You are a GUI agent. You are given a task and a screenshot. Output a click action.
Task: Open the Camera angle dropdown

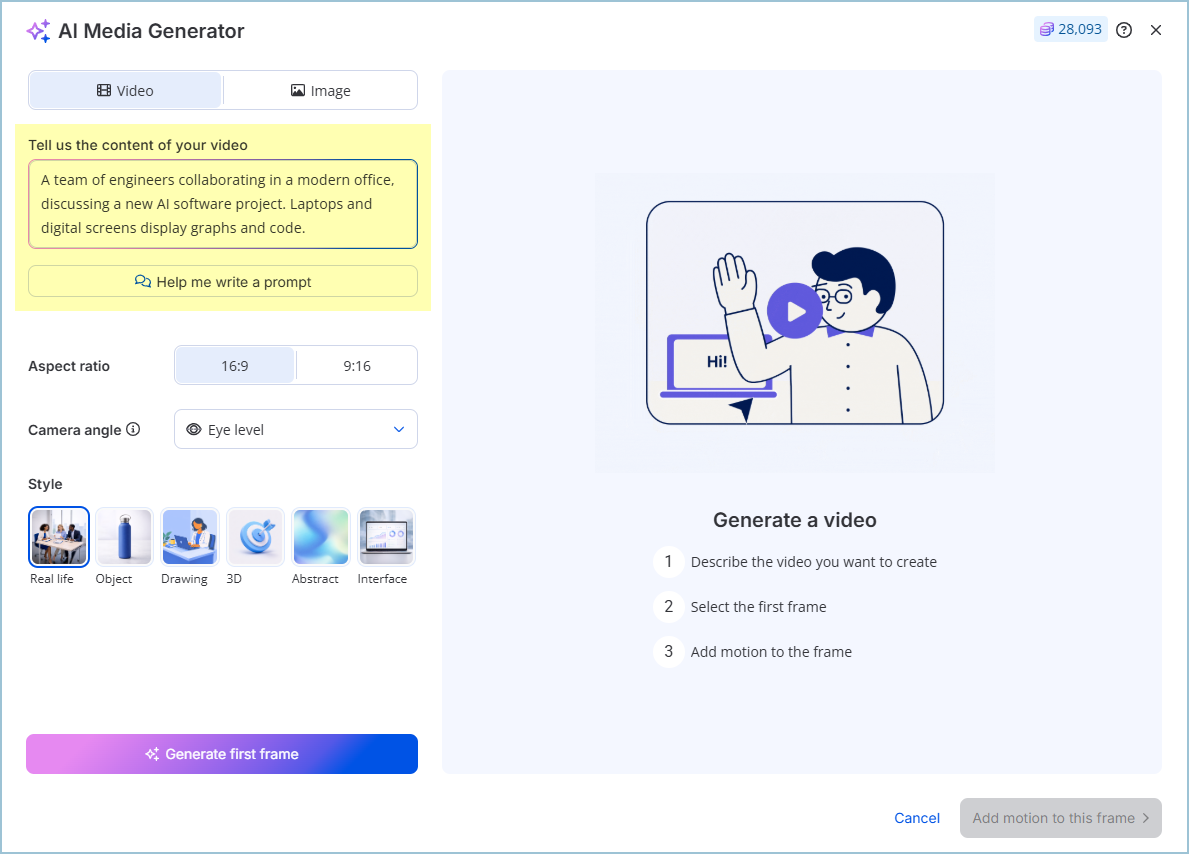(295, 430)
